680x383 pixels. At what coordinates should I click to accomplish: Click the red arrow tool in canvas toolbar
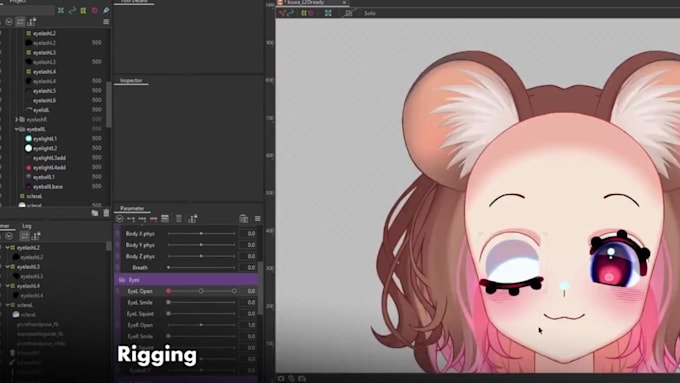point(283,13)
